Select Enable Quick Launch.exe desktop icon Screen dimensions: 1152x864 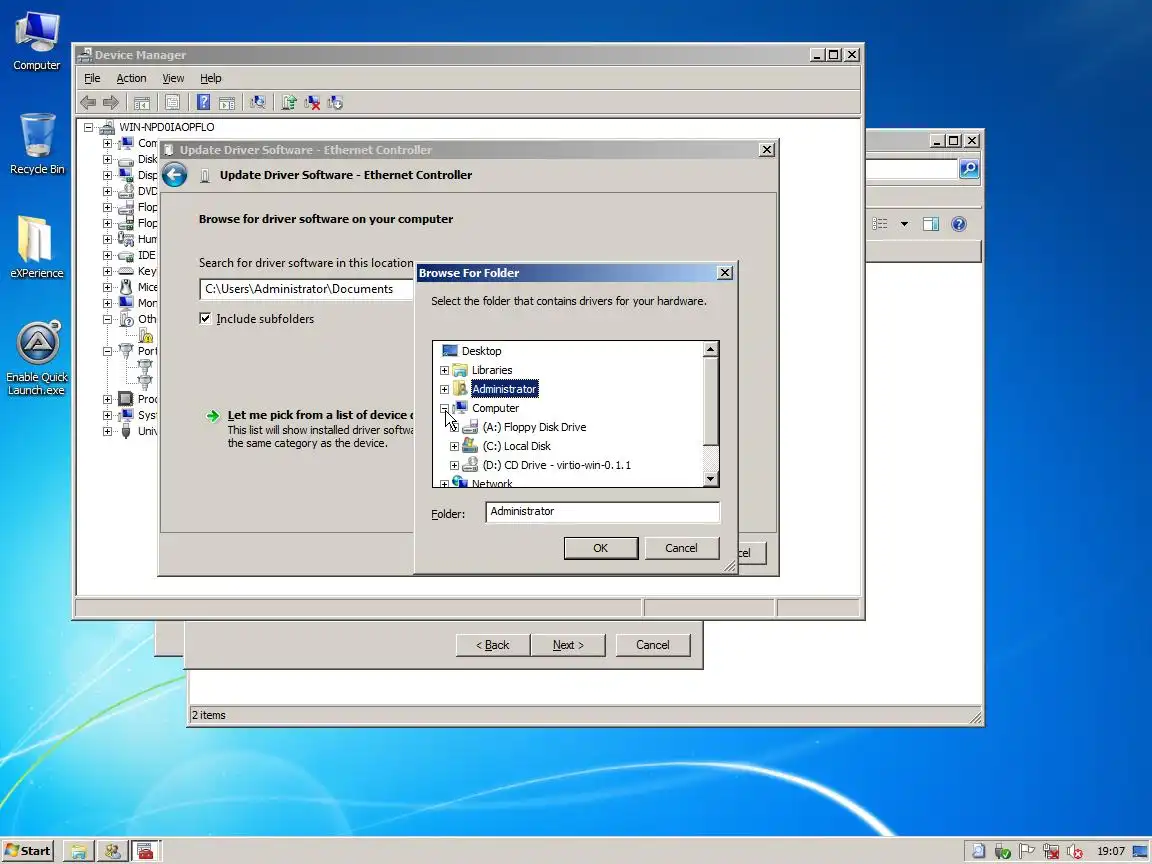pos(37,359)
